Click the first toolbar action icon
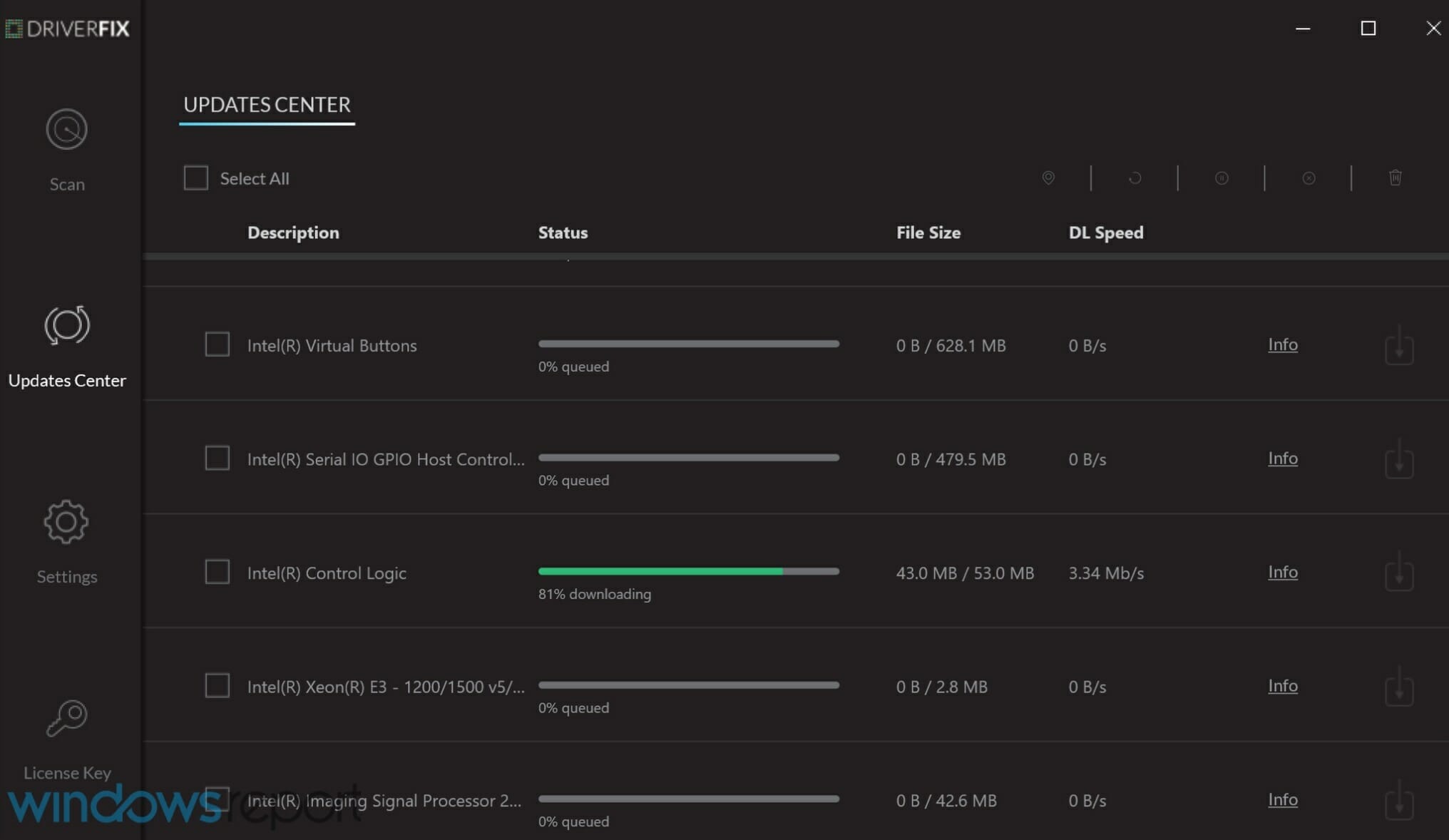The height and width of the screenshot is (840, 1449). click(1048, 178)
